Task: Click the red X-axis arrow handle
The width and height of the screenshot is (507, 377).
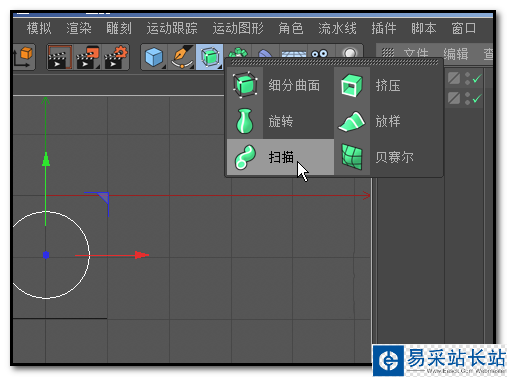Action: (x=142, y=255)
